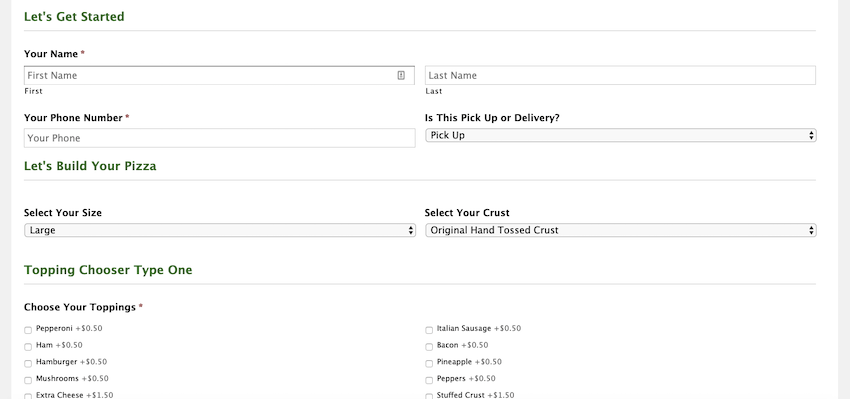This screenshot has width=850, height=399.
Task: Click the Choose Your Toppings label
Action: (x=80, y=307)
